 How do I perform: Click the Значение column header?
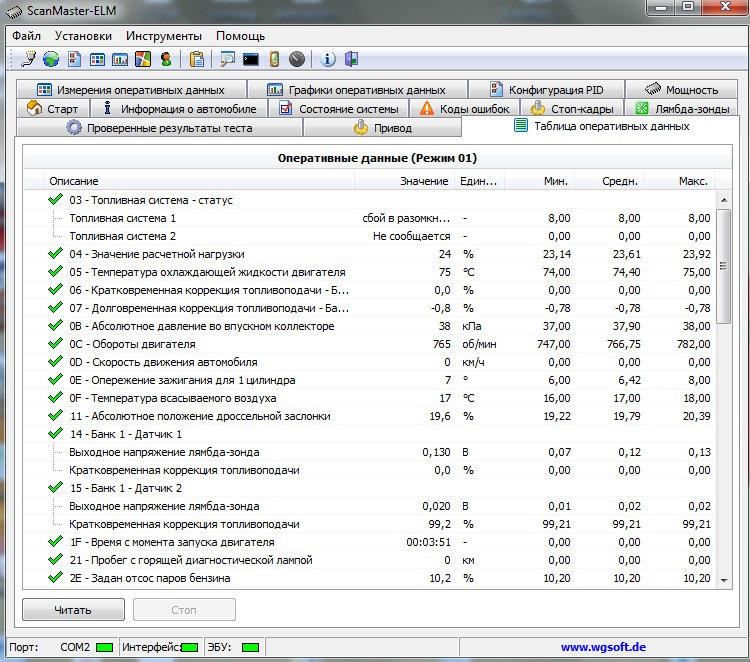pos(404,181)
